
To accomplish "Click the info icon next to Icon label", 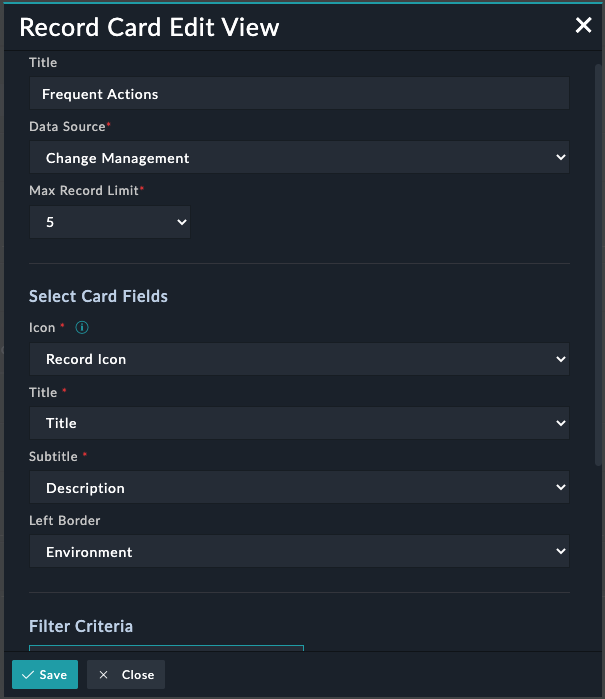I will click(x=82, y=327).
